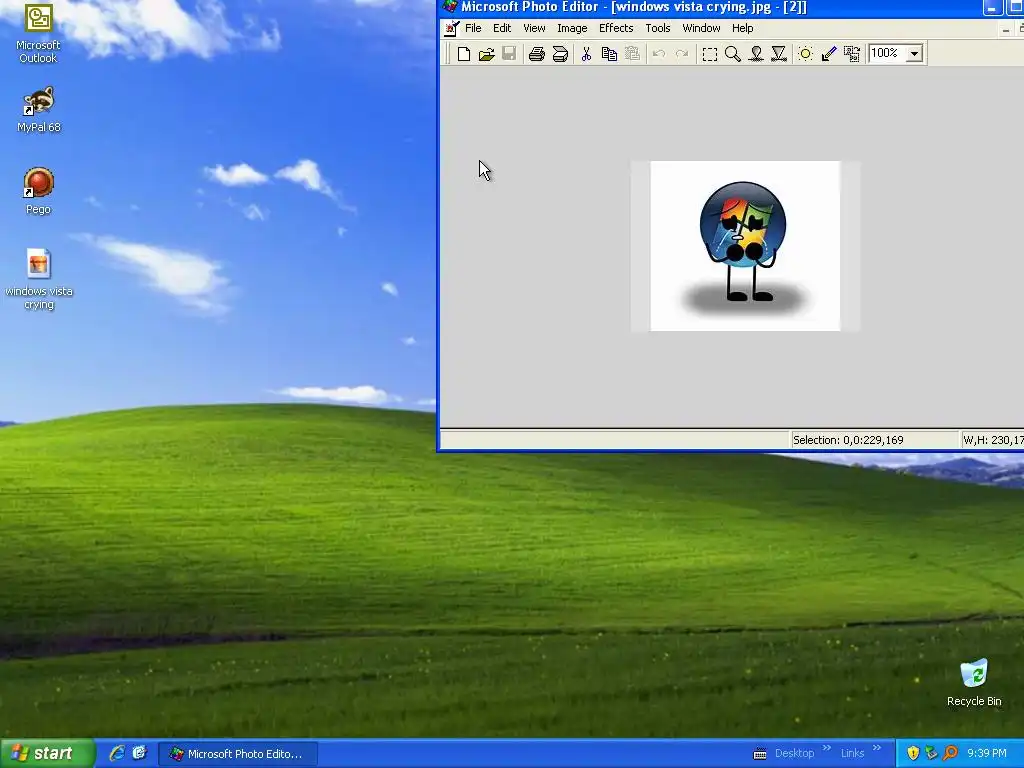Open the Windows start menu
Image resolution: width=1024 pixels, height=768 pixels.
pos(47,753)
